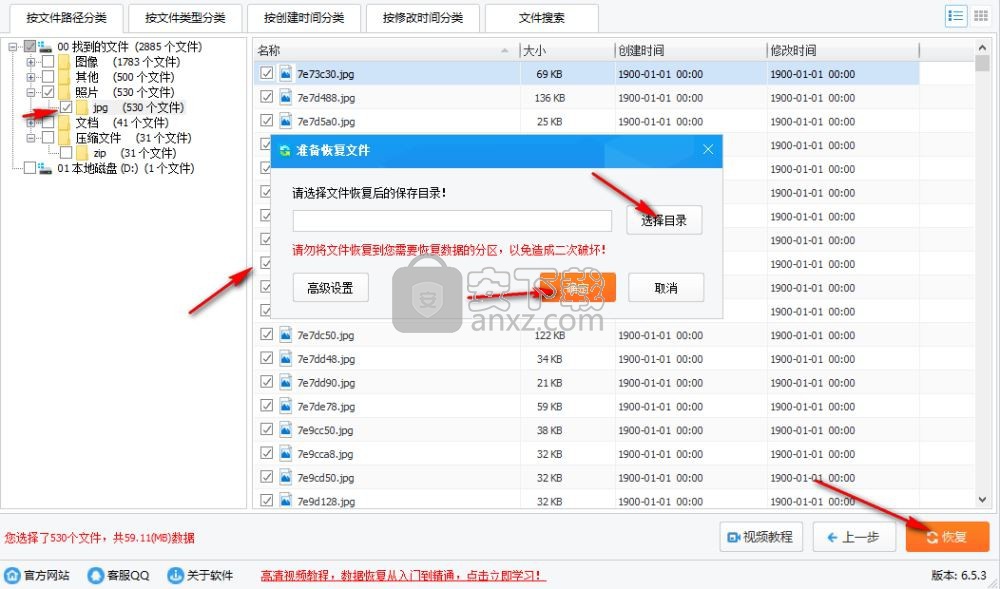Switch to thumbnail grid view icon
Screen dimensions: 1000x589
click(x=980, y=17)
